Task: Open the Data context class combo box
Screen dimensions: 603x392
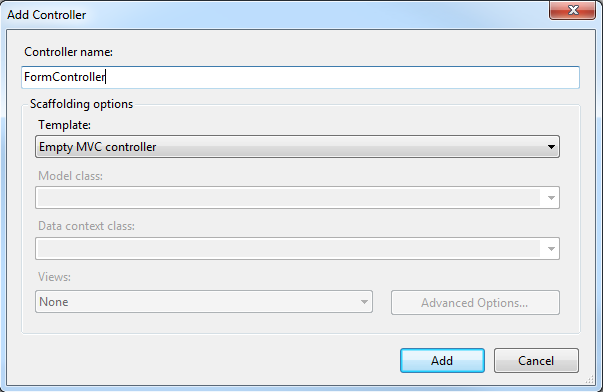Action: click(x=297, y=249)
